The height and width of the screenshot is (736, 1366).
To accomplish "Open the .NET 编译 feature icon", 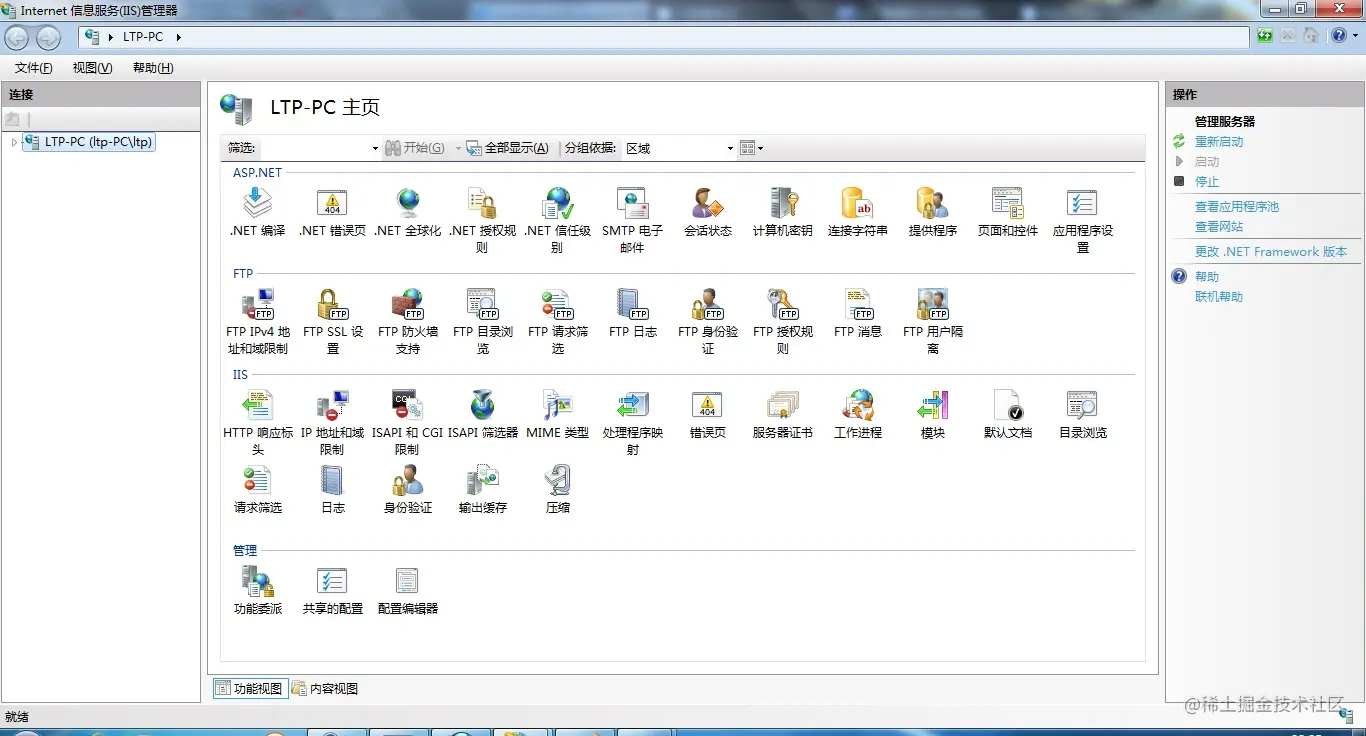I will click(258, 204).
